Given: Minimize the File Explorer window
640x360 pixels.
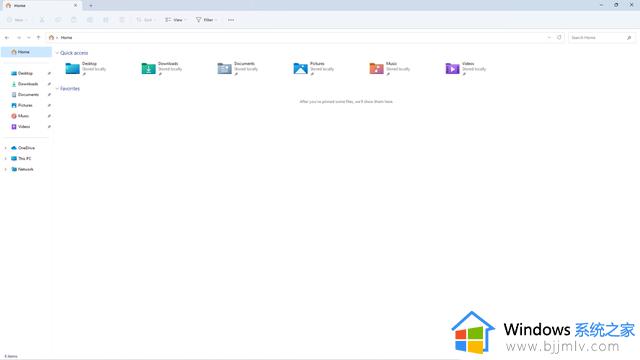Looking at the screenshot, I should [x=601, y=5].
